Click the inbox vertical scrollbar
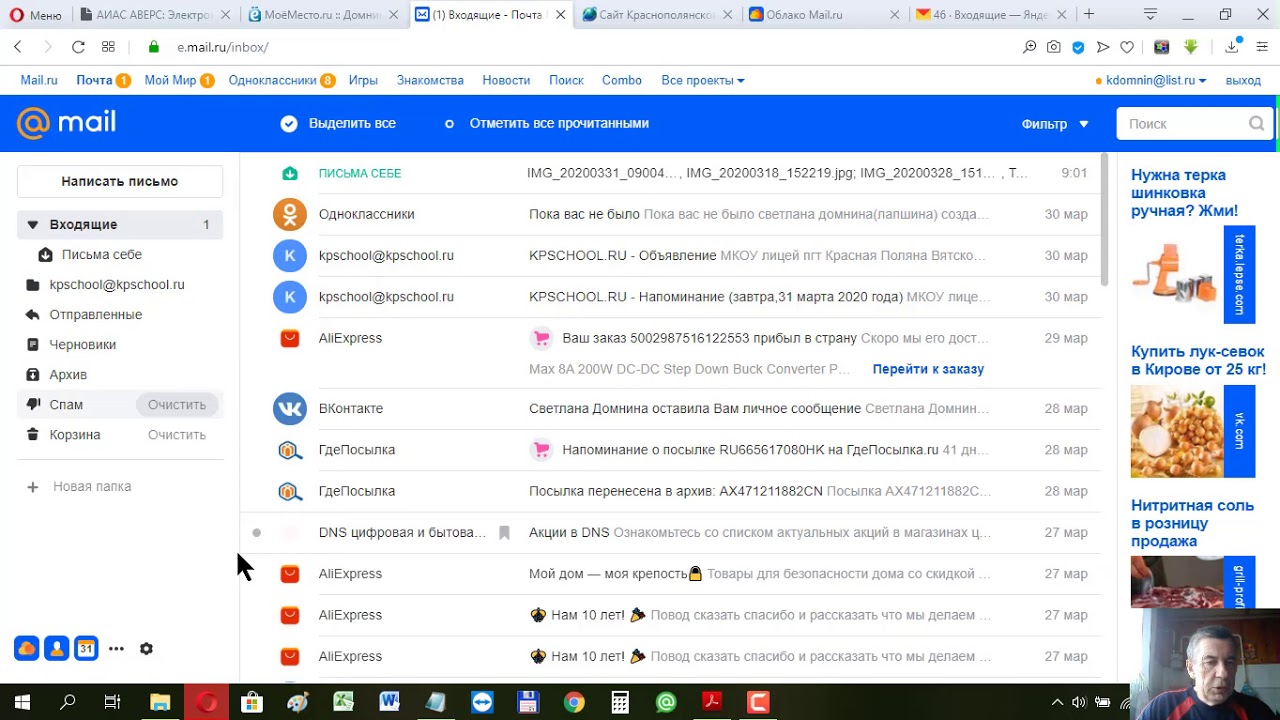Screen dimensions: 1280x720 1104,220
